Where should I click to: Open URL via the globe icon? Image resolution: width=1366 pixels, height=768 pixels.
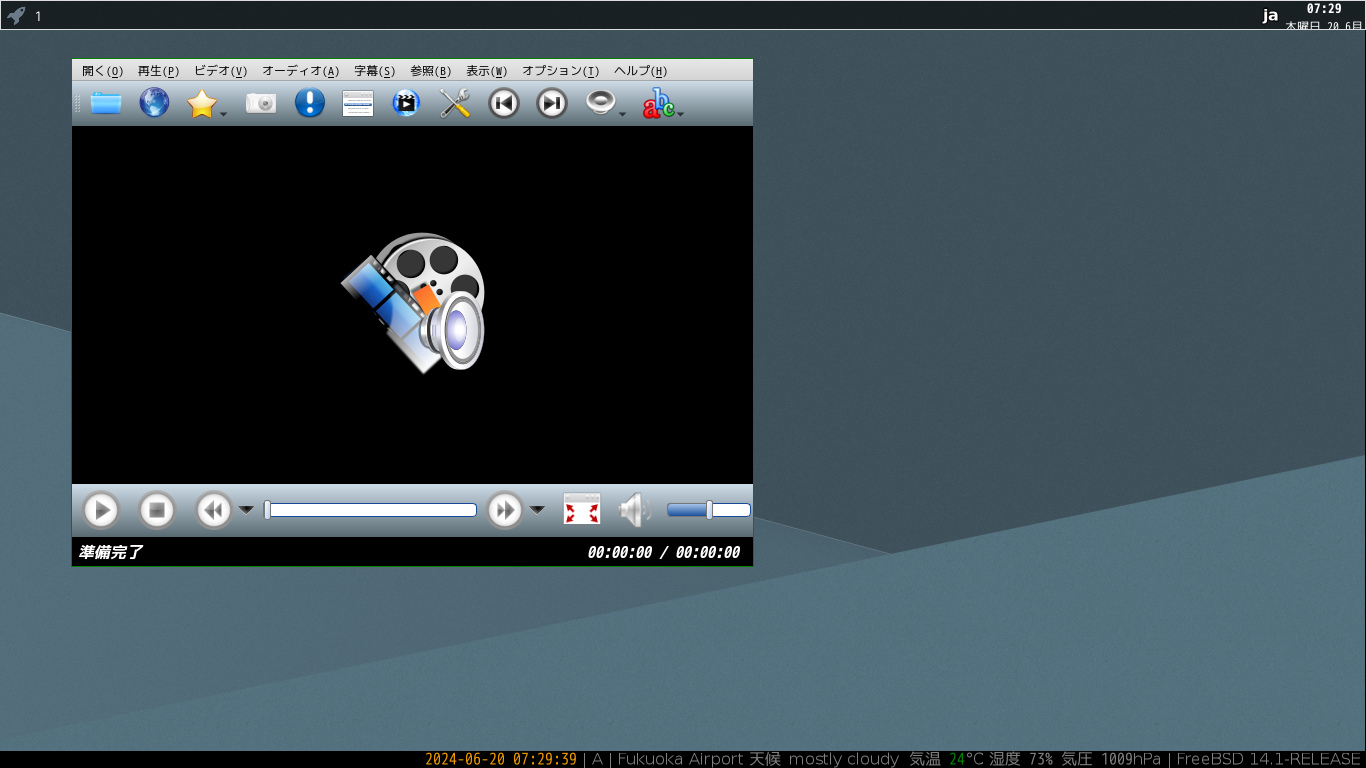click(154, 103)
